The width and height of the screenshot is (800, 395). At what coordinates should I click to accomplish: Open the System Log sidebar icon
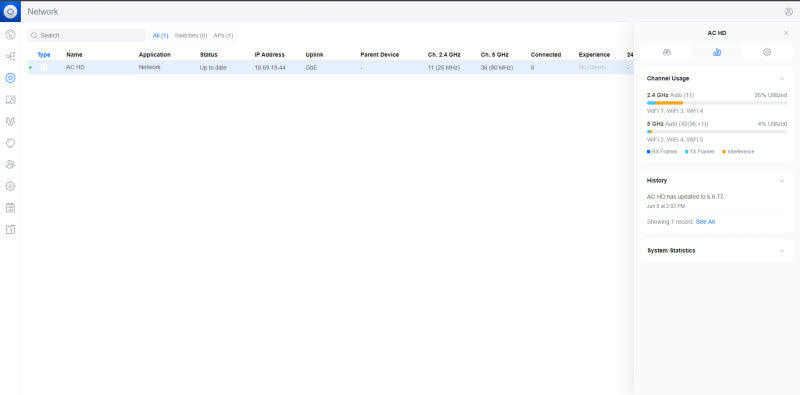[10, 208]
